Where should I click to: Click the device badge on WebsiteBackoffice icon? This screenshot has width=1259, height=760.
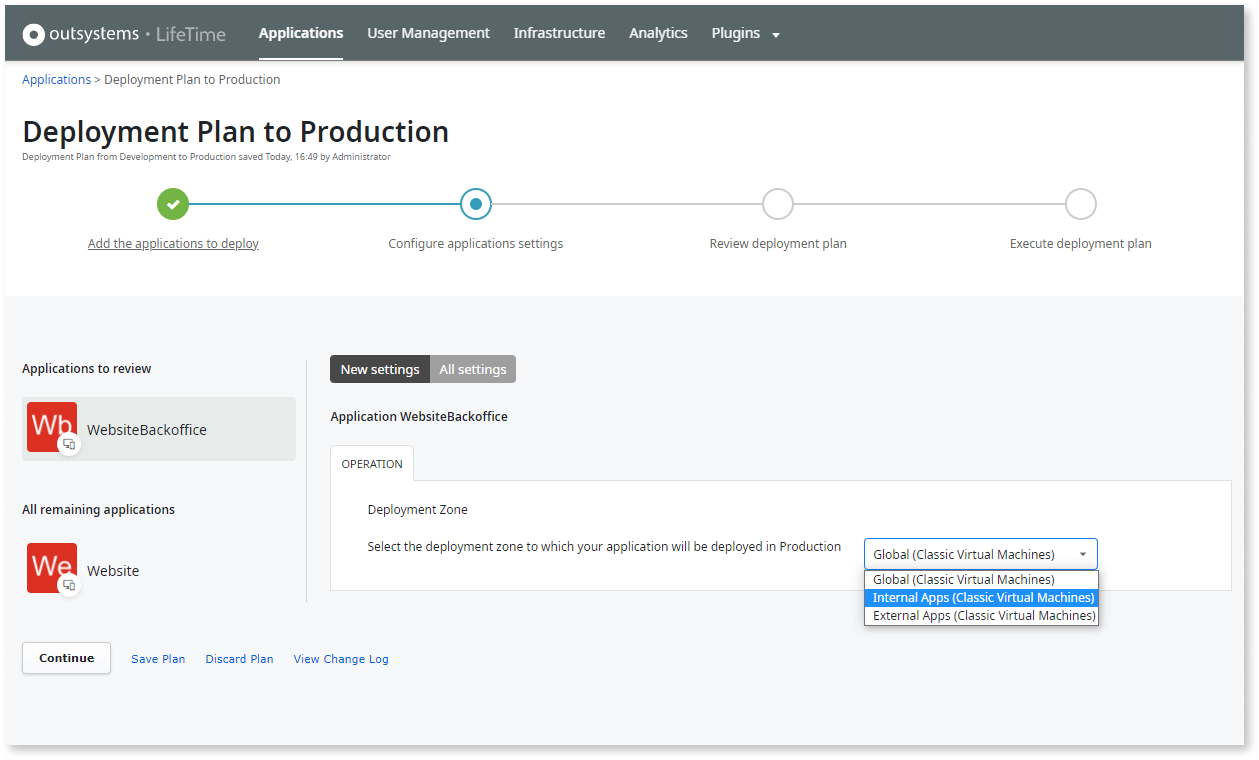[69, 444]
